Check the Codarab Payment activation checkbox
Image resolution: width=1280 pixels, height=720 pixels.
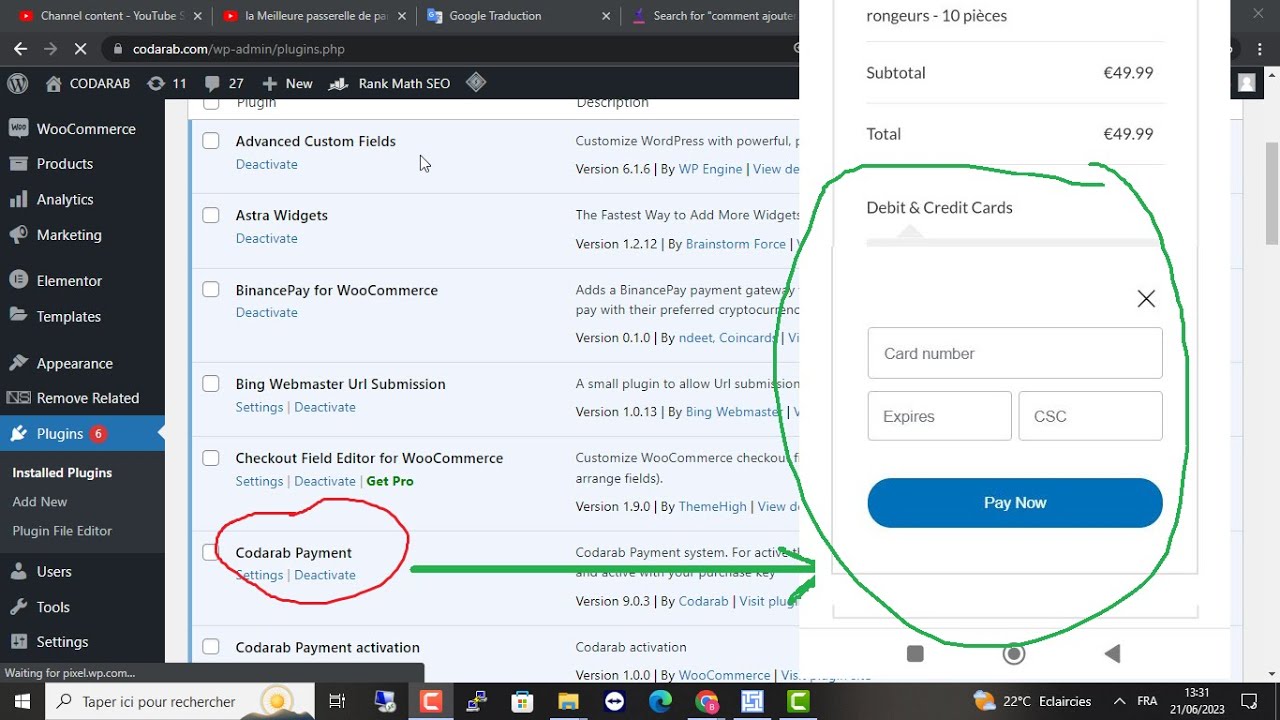pyautogui.click(x=211, y=647)
